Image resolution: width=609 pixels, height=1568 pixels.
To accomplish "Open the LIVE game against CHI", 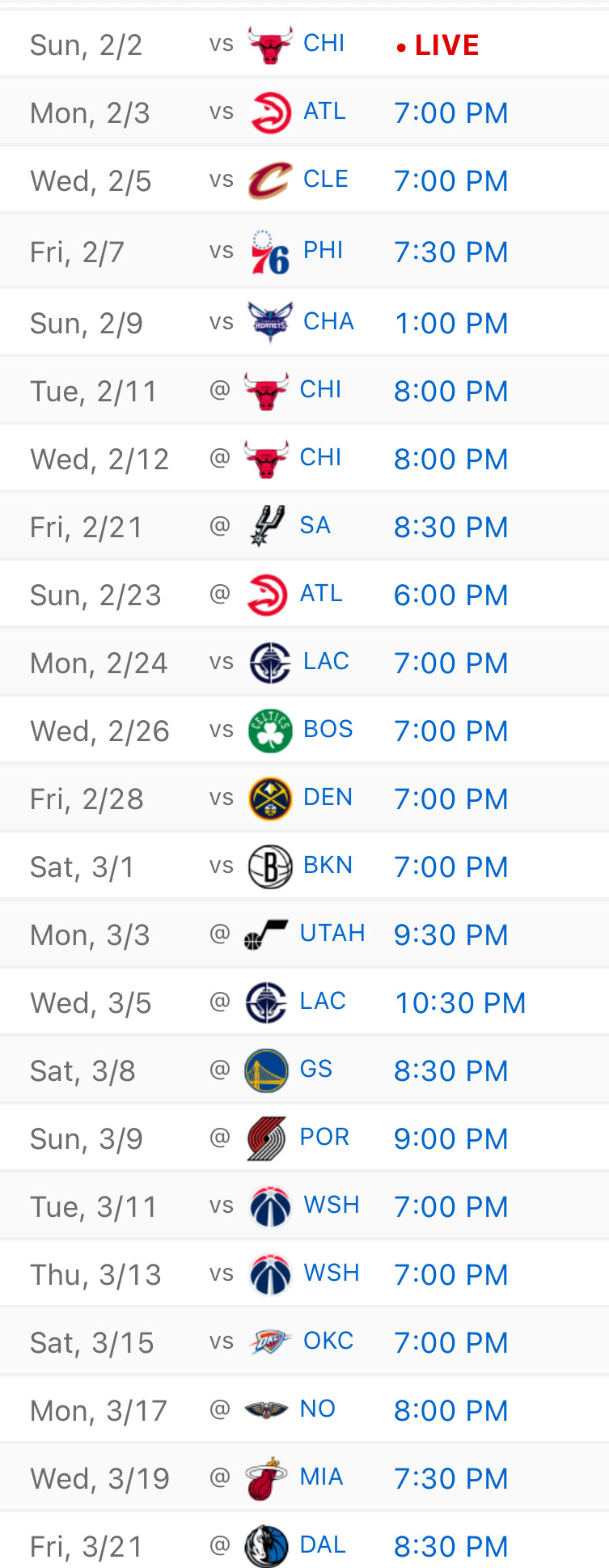I will 438,45.
